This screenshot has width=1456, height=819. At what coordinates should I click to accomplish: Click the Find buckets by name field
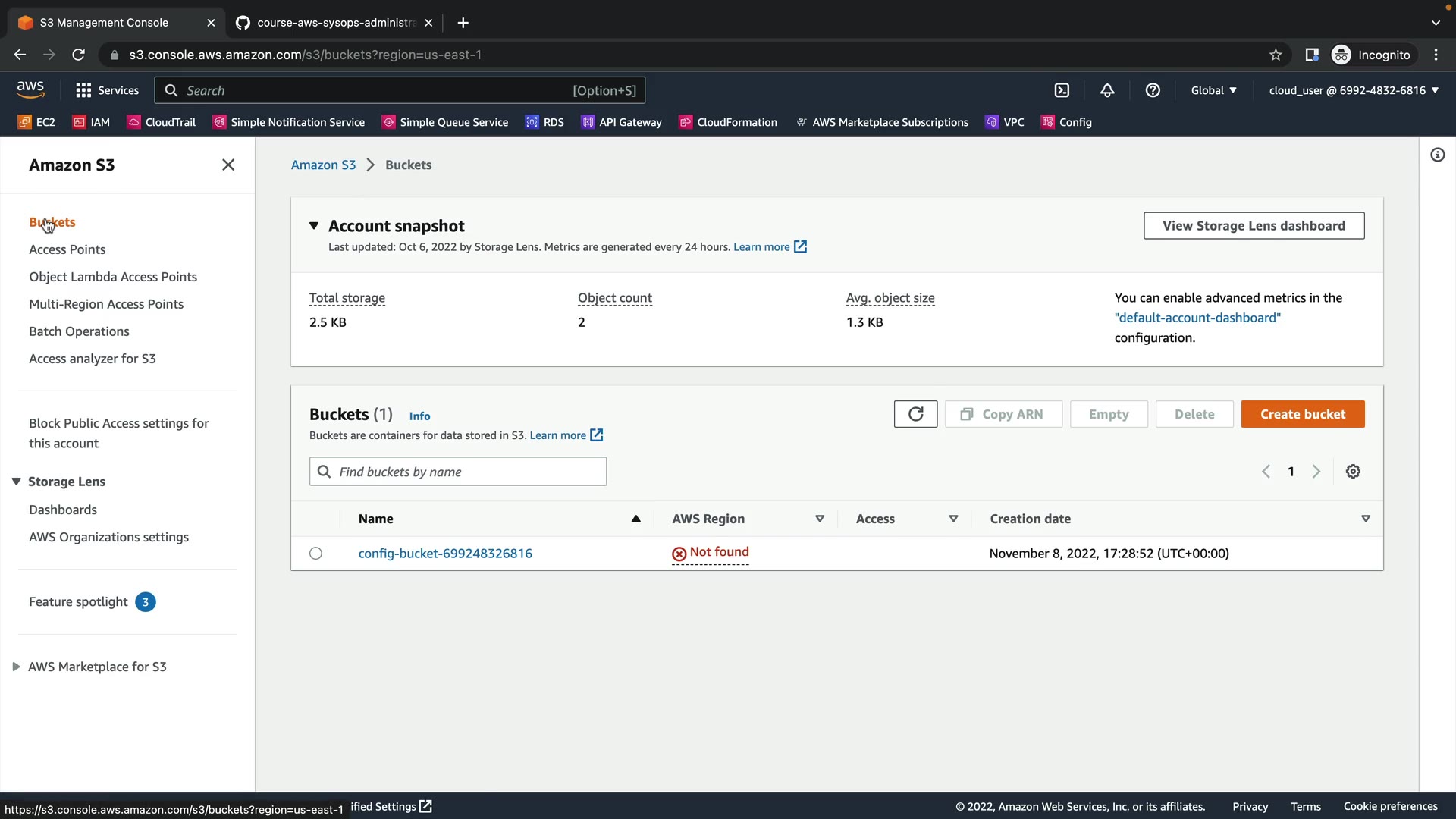[457, 472]
